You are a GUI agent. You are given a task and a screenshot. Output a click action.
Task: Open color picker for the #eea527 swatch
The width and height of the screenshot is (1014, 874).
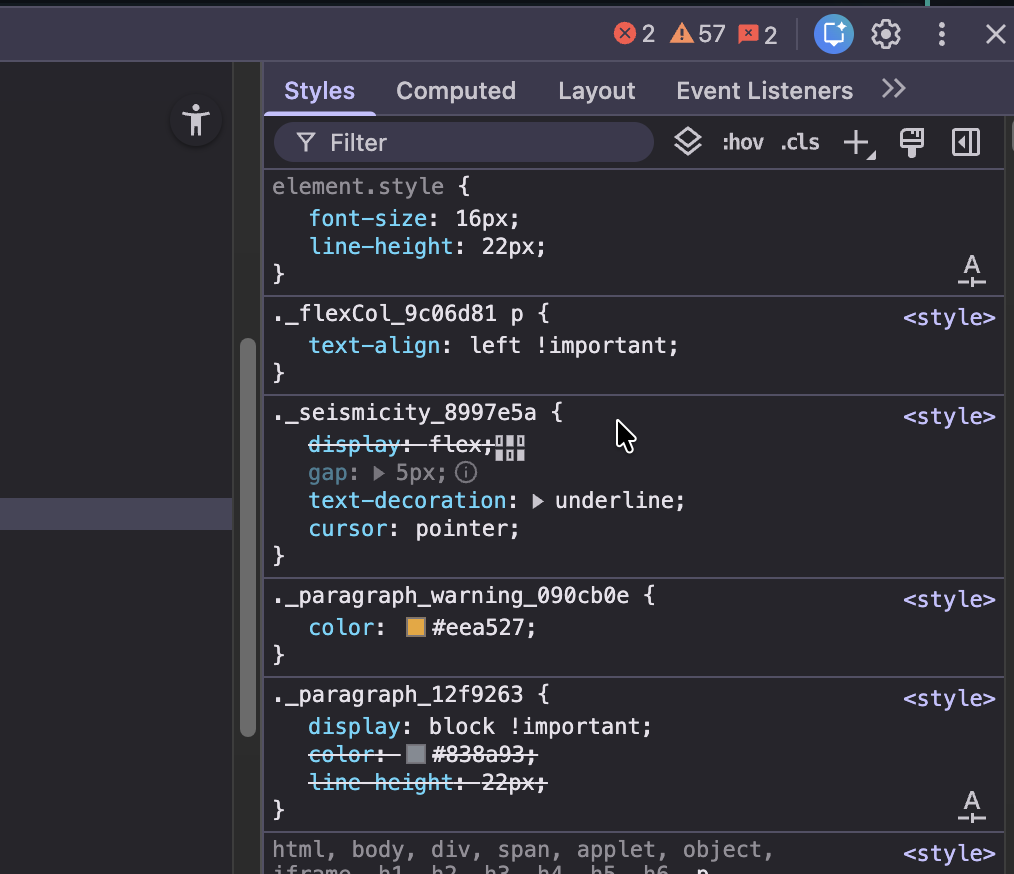click(416, 628)
